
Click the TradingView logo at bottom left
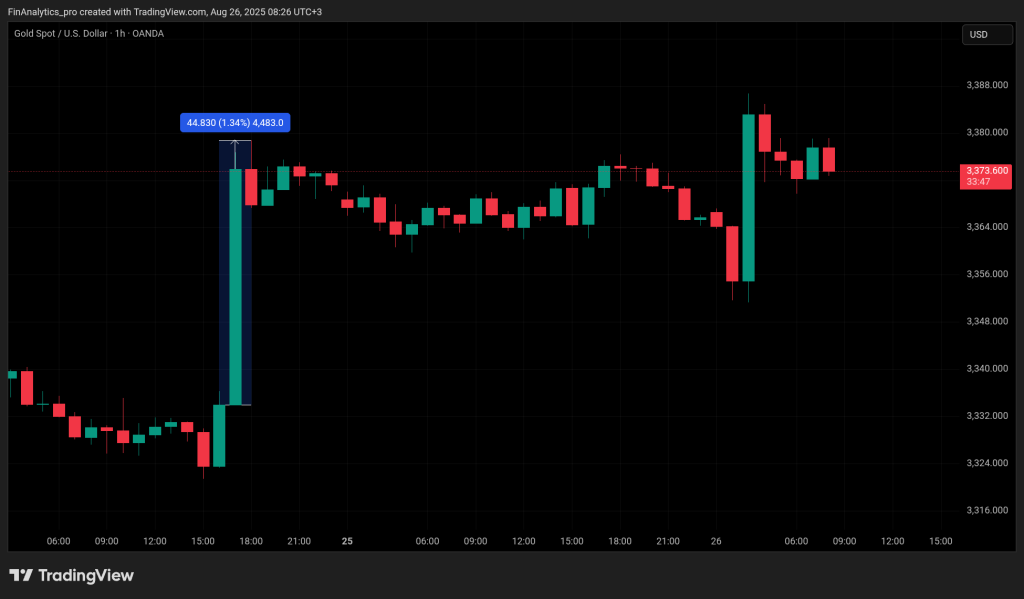(x=71, y=575)
